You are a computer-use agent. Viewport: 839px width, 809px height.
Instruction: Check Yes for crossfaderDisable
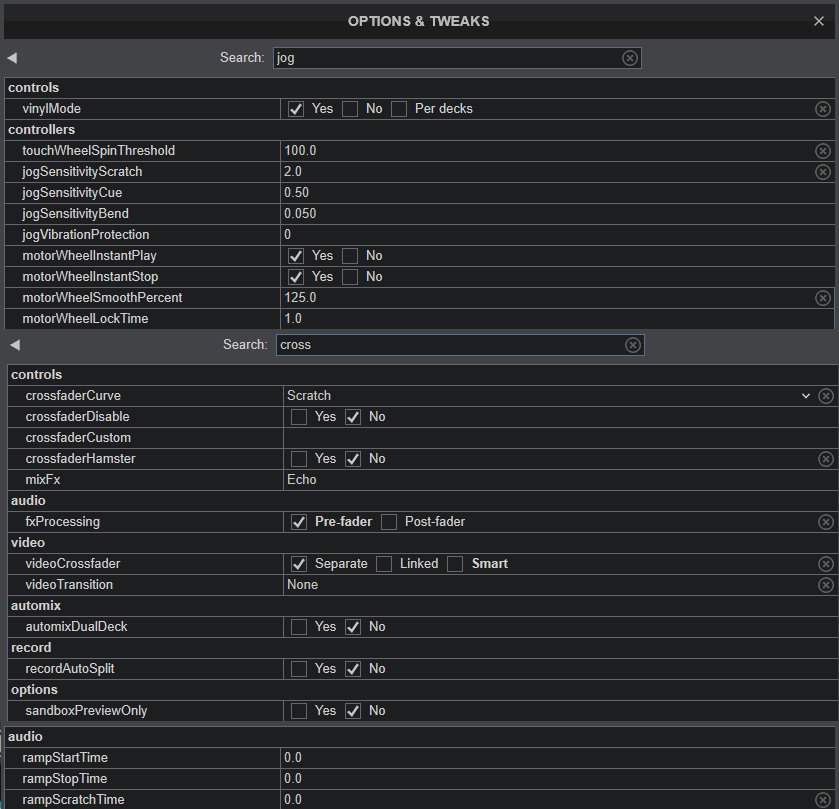click(299, 417)
